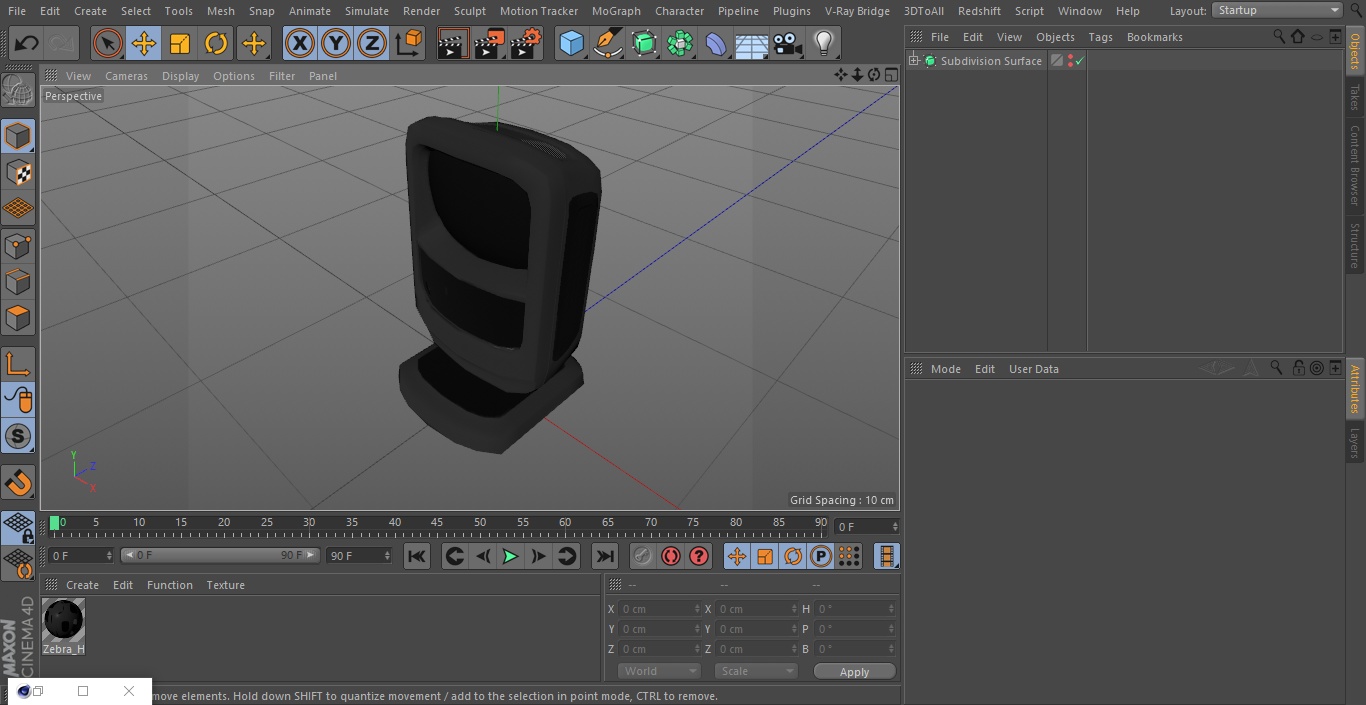1366x705 pixels.
Task: Switch to Texture mode
Action: click(x=18, y=172)
